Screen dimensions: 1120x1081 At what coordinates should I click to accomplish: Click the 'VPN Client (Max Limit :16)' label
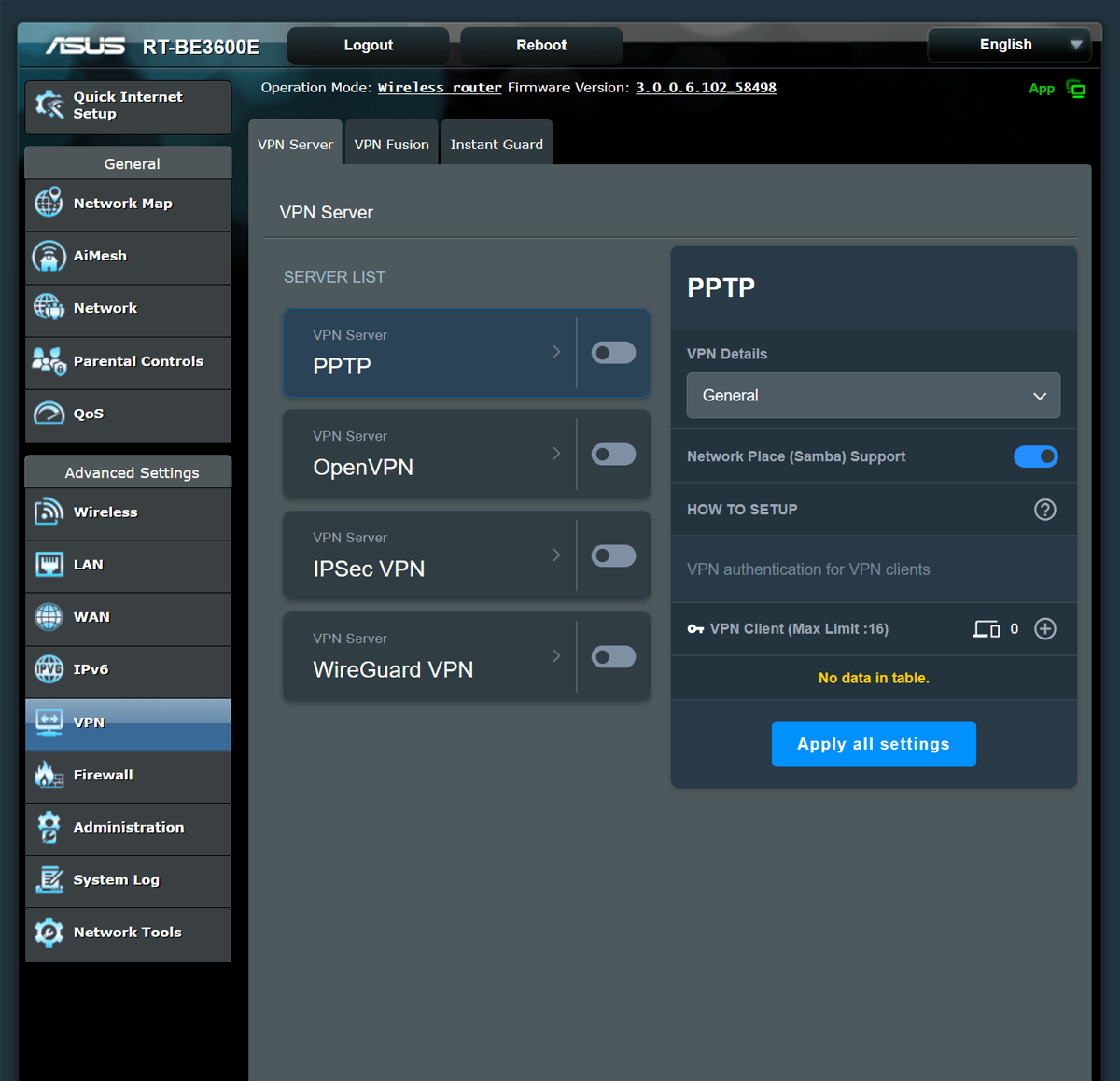tap(799, 629)
